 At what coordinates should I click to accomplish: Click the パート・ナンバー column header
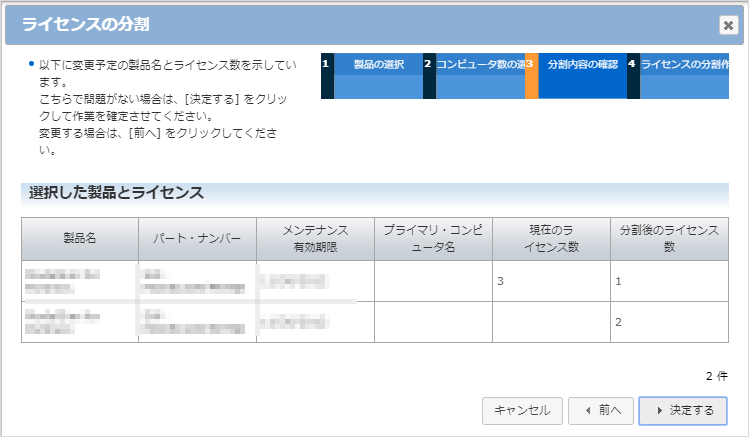tap(197, 239)
